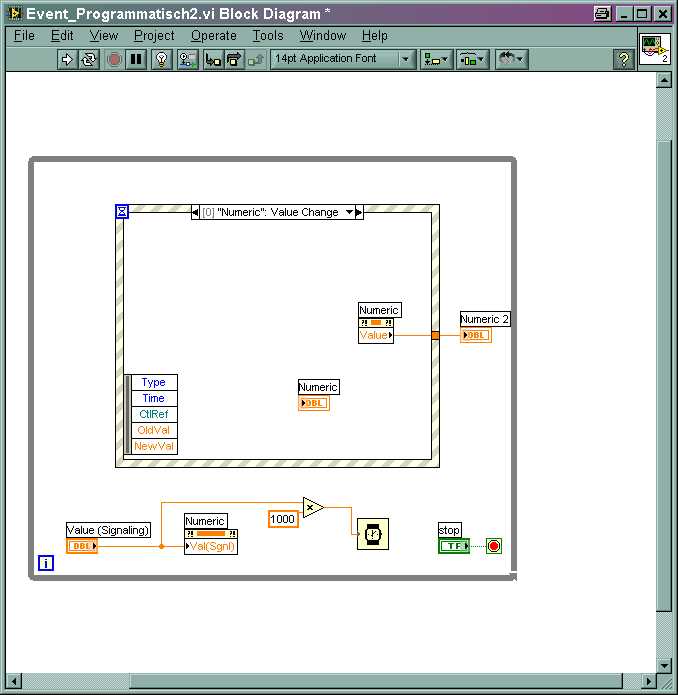Click the Wait (ms) watch icon
The height and width of the screenshot is (695, 678).
pos(373,534)
